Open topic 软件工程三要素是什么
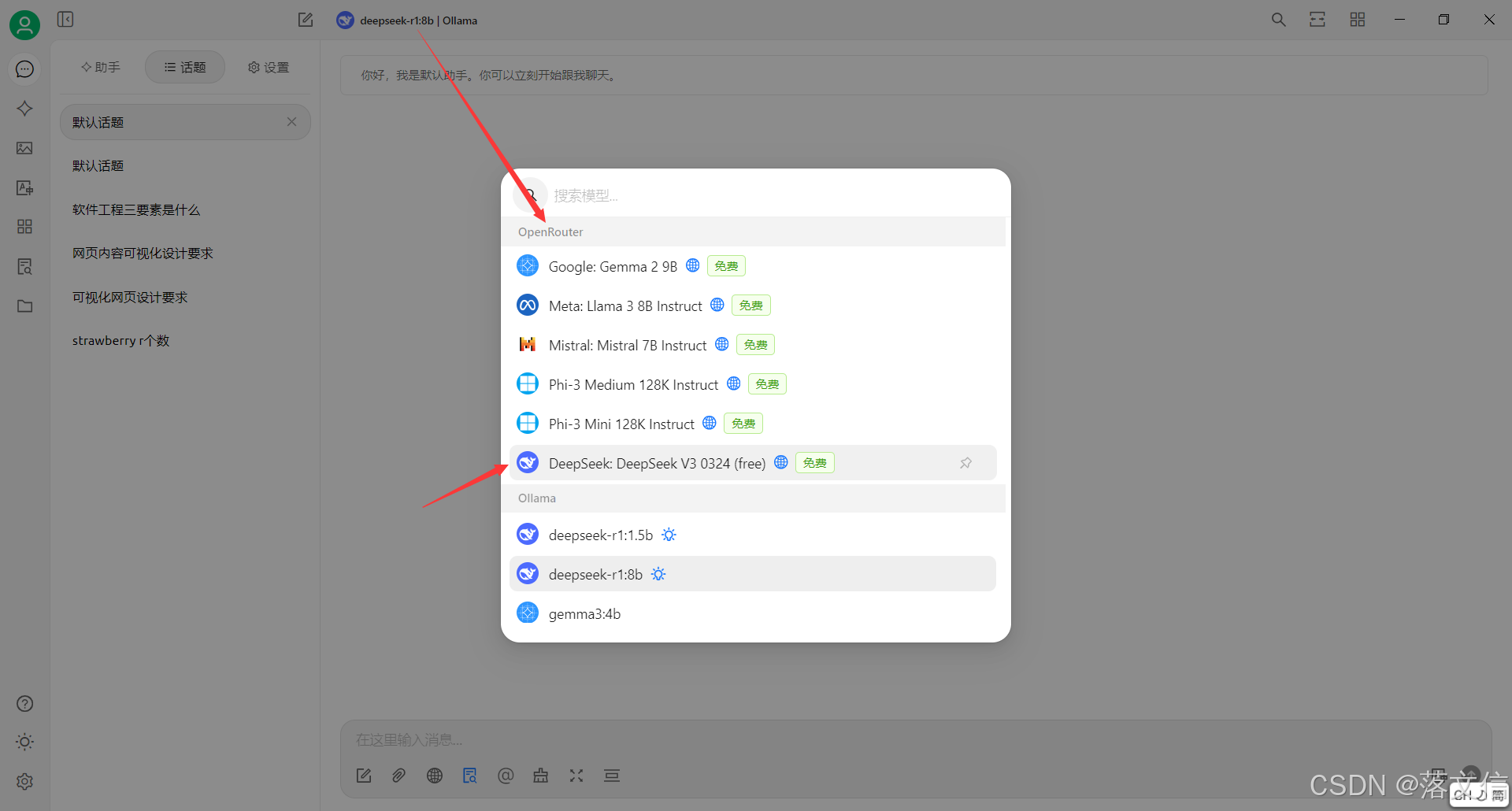 [x=185, y=210]
